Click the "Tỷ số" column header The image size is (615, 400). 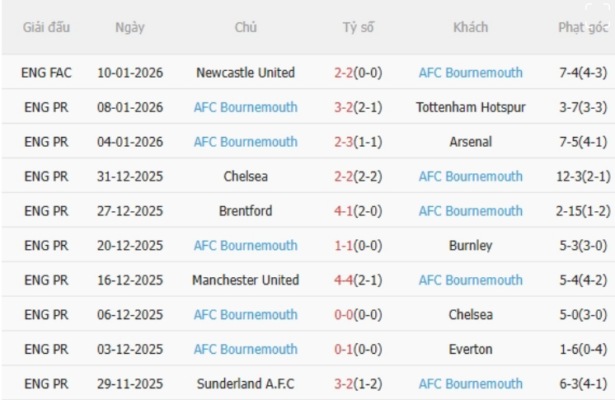click(355, 28)
